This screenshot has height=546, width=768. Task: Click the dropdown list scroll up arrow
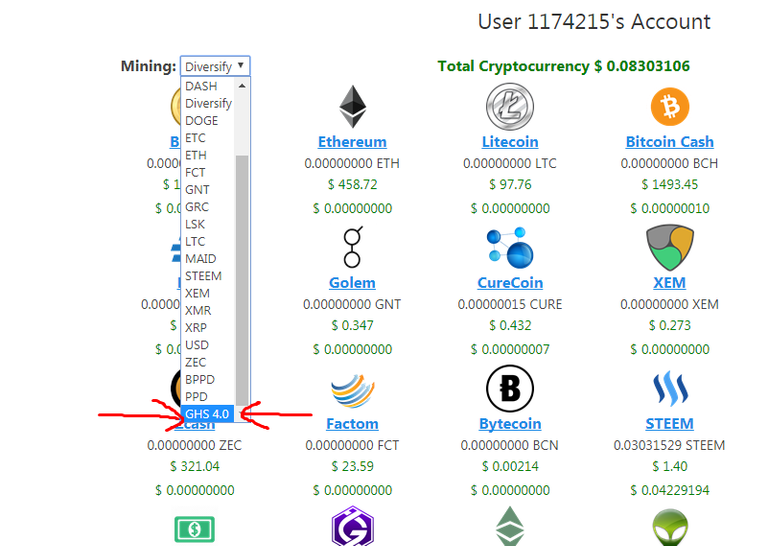click(241, 86)
